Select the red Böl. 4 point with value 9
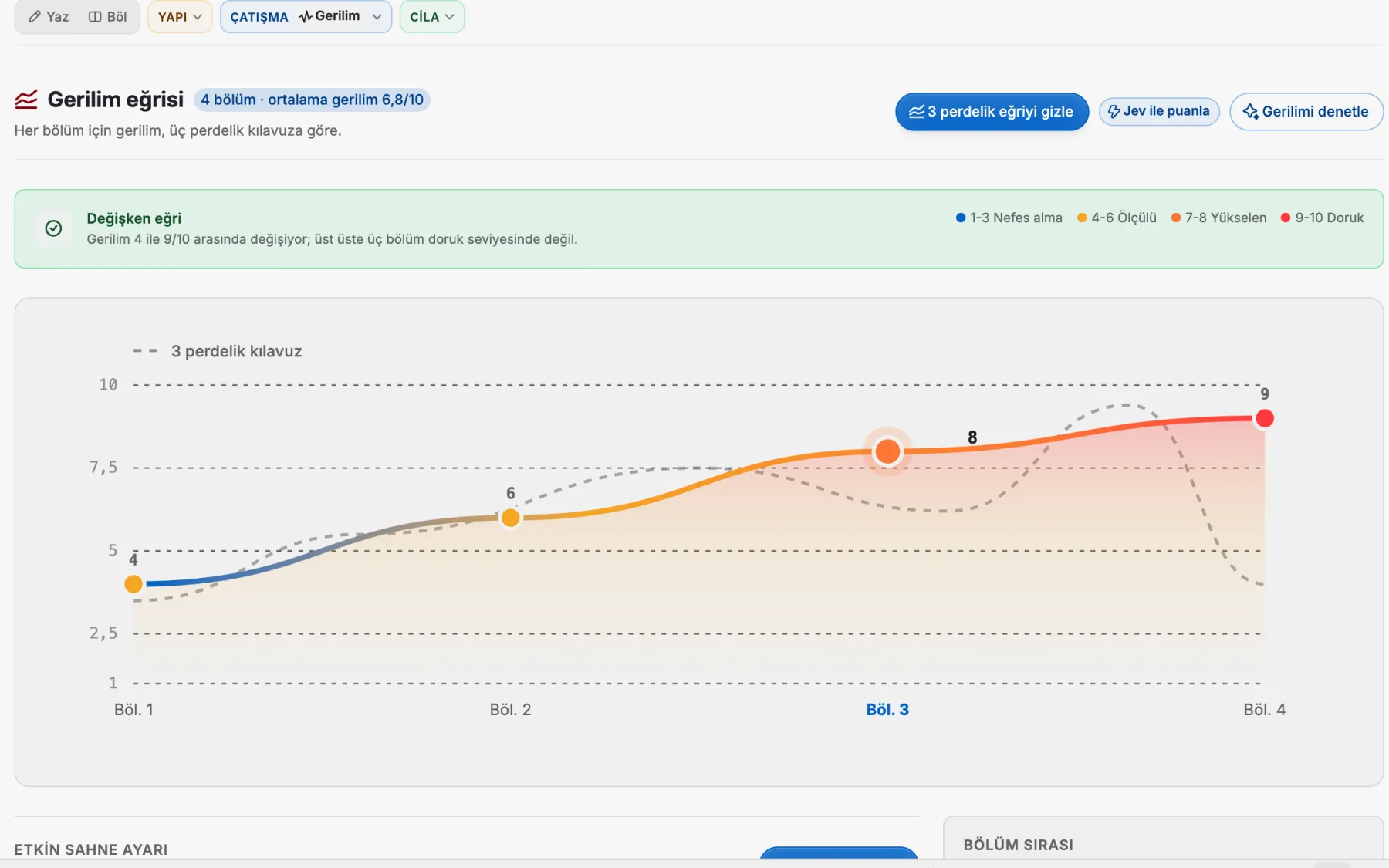Viewport: 1389px width, 868px height. (1265, 418)
